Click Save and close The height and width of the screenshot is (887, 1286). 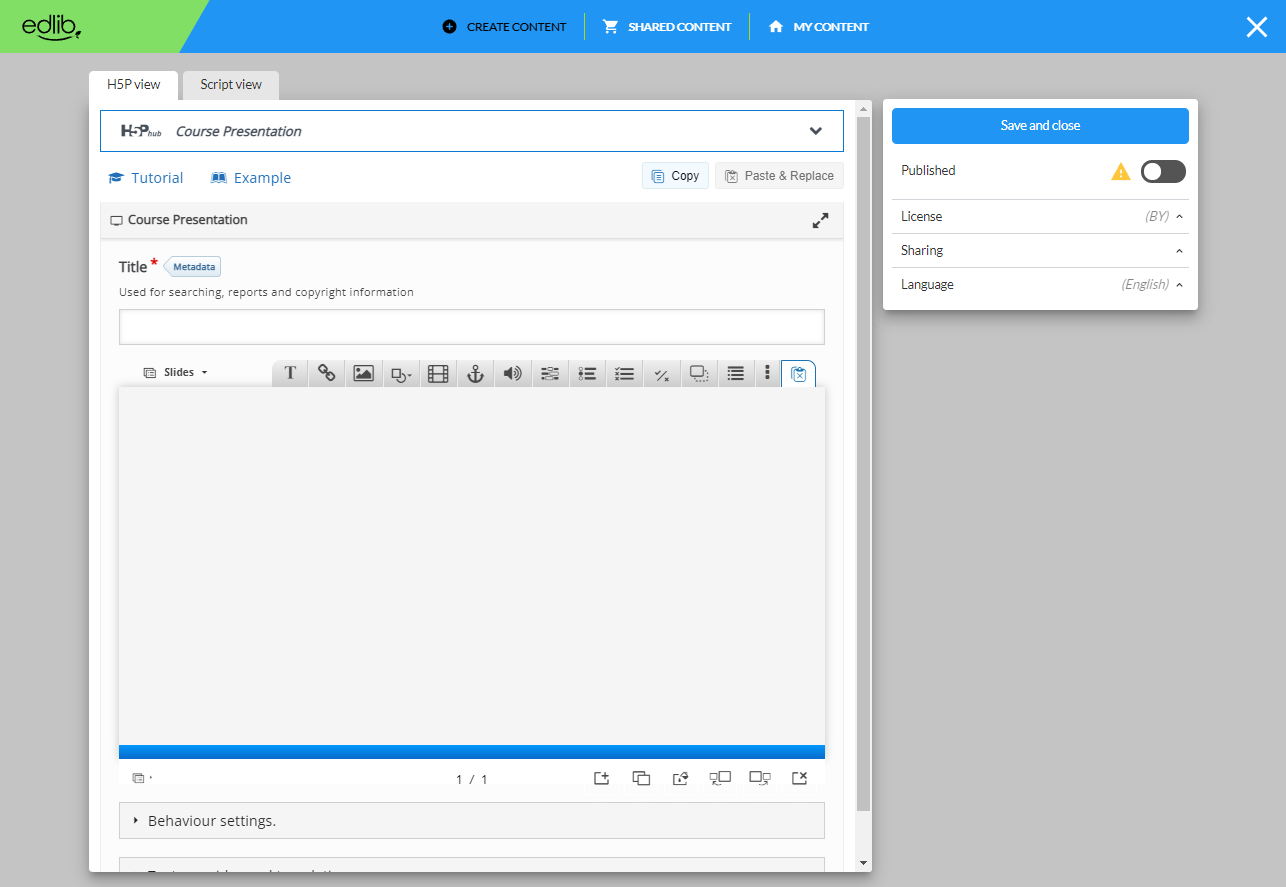[1040, 126]
